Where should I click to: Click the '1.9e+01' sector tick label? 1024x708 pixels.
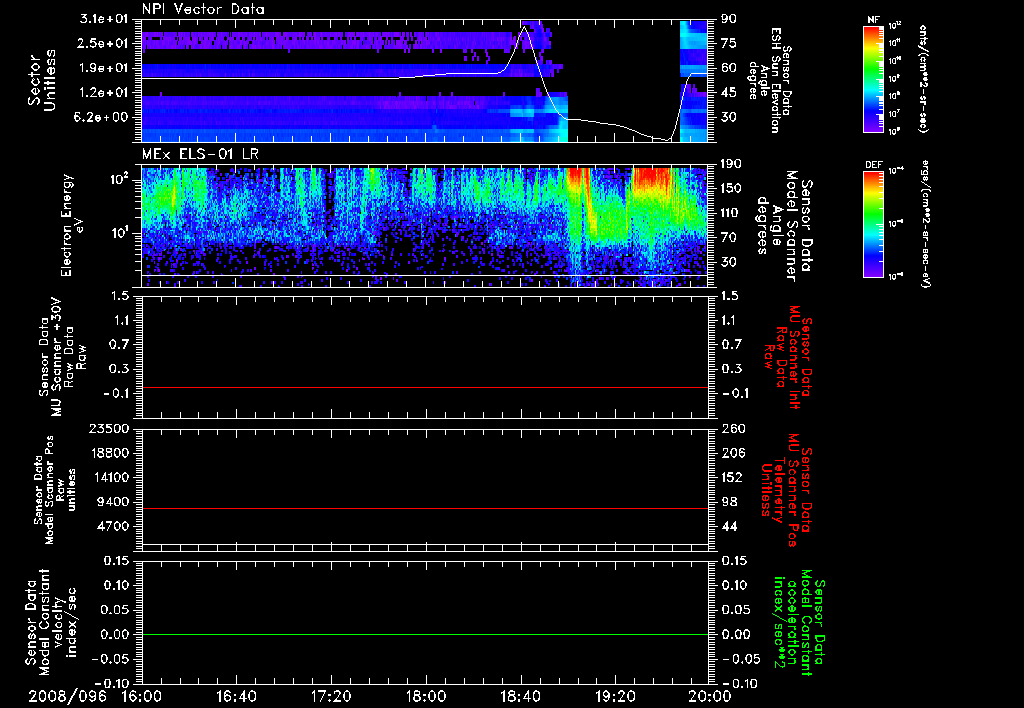104,68
